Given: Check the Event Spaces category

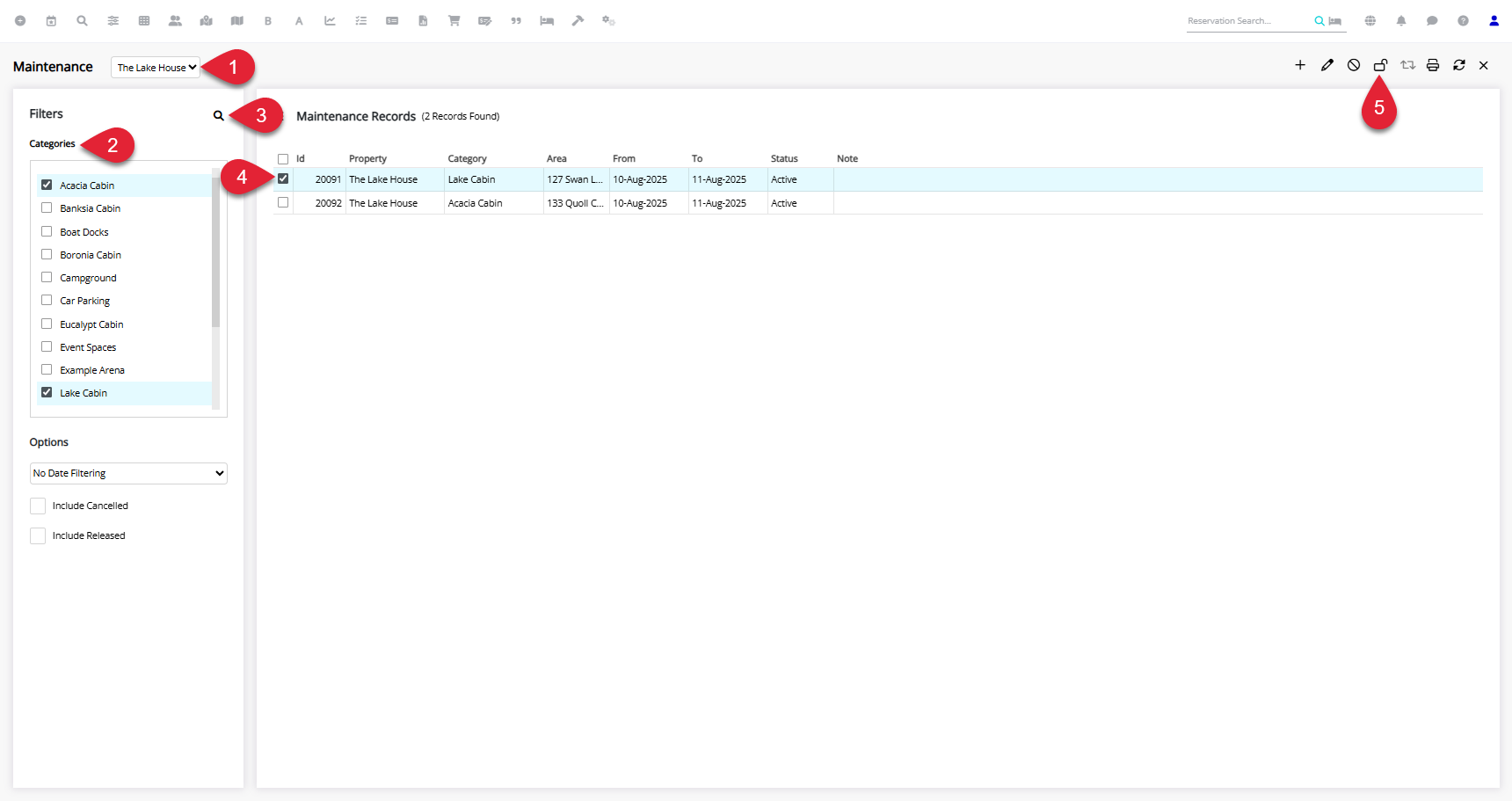Looking at the screenshot, I should (47, 346).
